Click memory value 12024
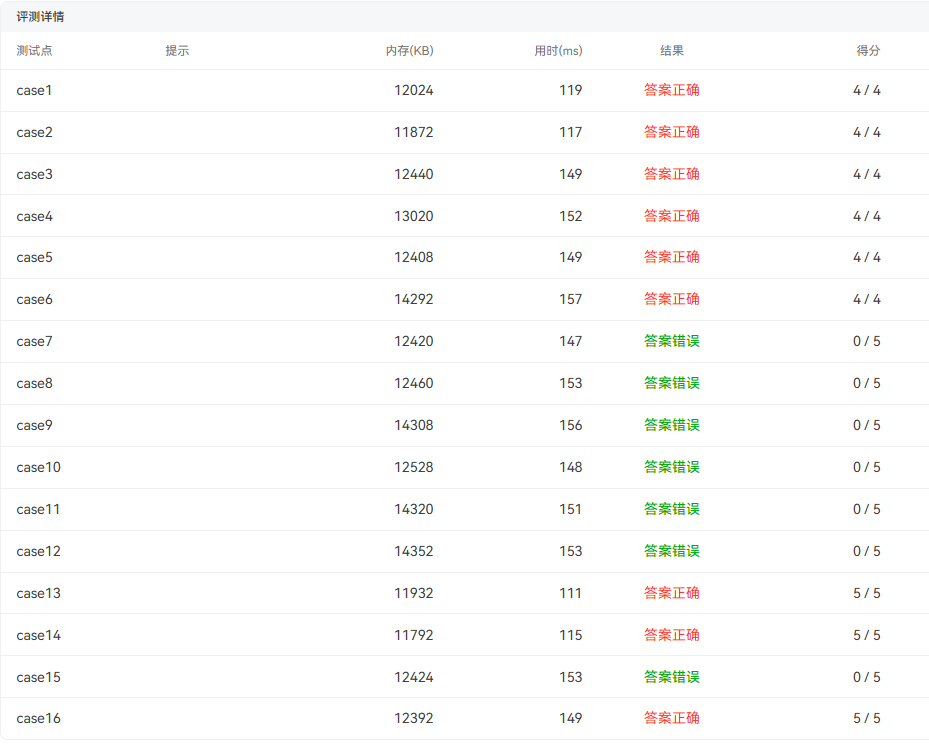 414,90
